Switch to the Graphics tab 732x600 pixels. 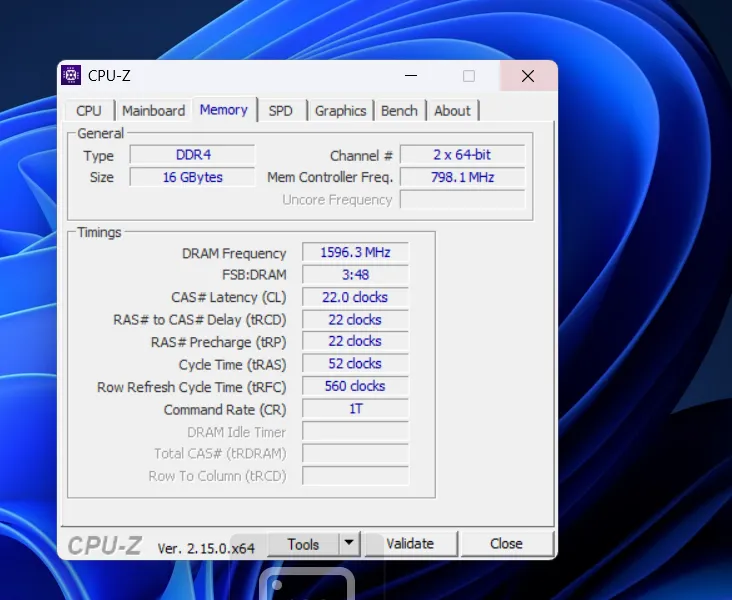[340, 111]
